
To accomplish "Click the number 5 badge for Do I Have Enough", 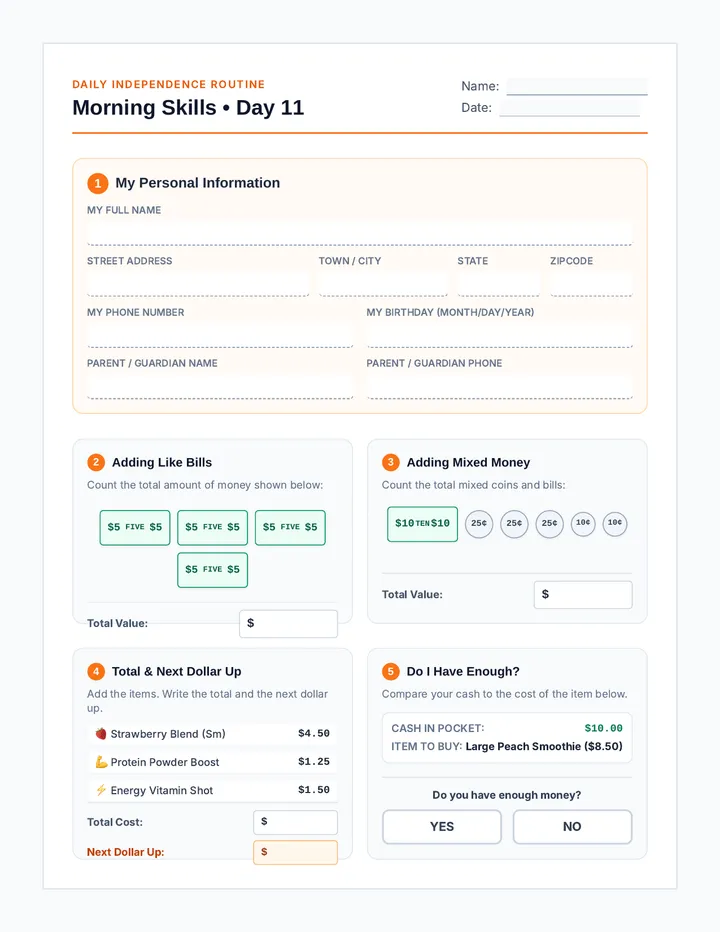I will 391,671.
